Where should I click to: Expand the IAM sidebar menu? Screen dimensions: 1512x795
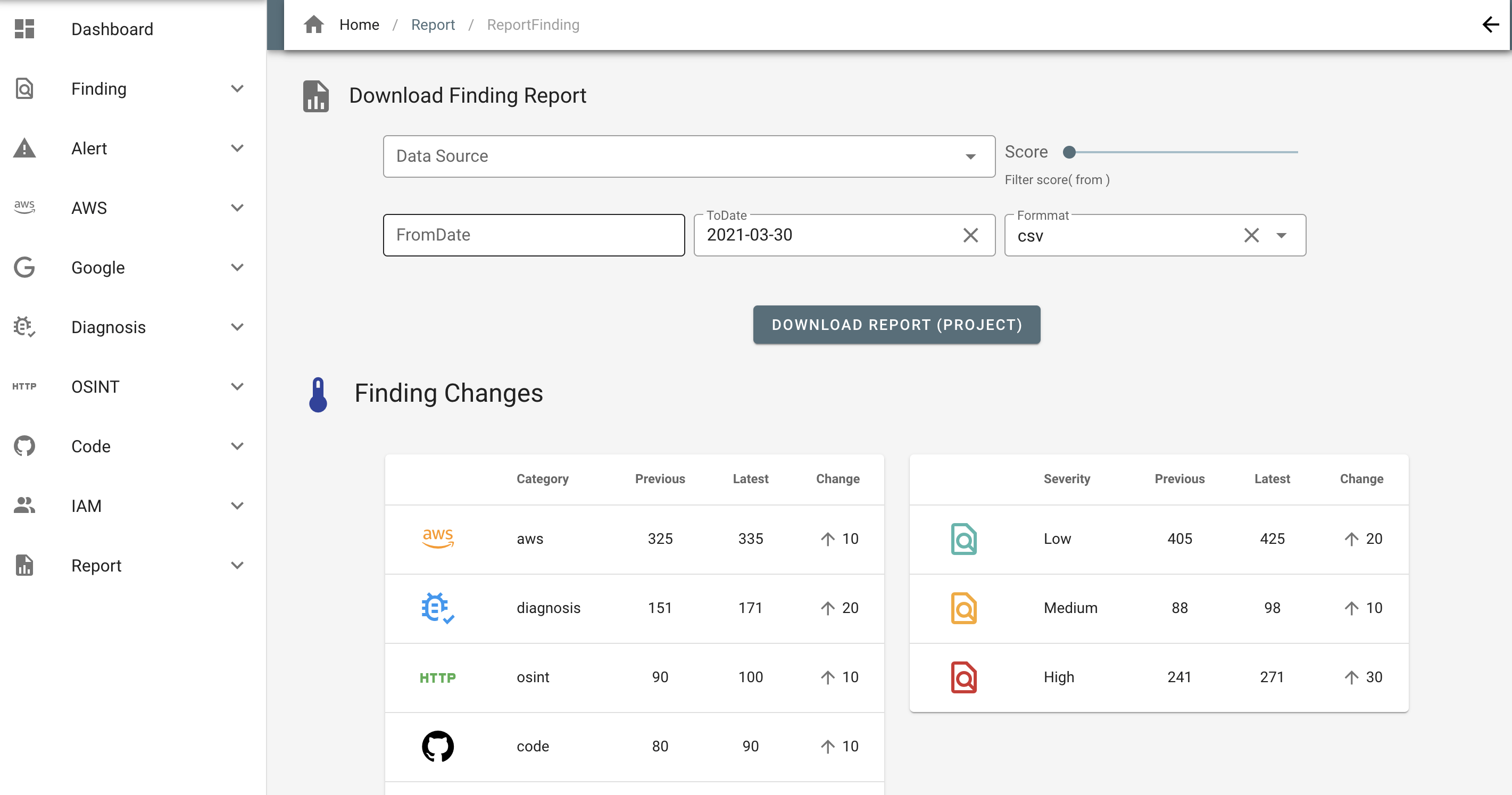point(237,506)
